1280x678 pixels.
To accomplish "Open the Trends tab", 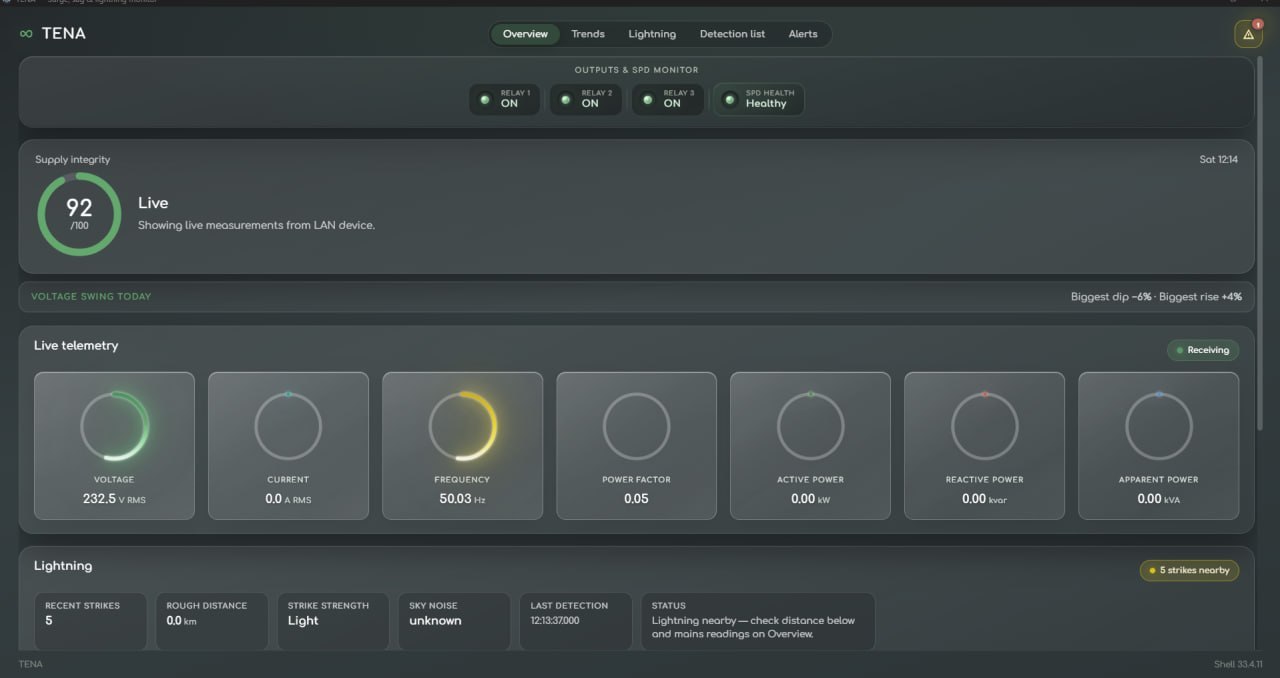I will pos(588,34).
